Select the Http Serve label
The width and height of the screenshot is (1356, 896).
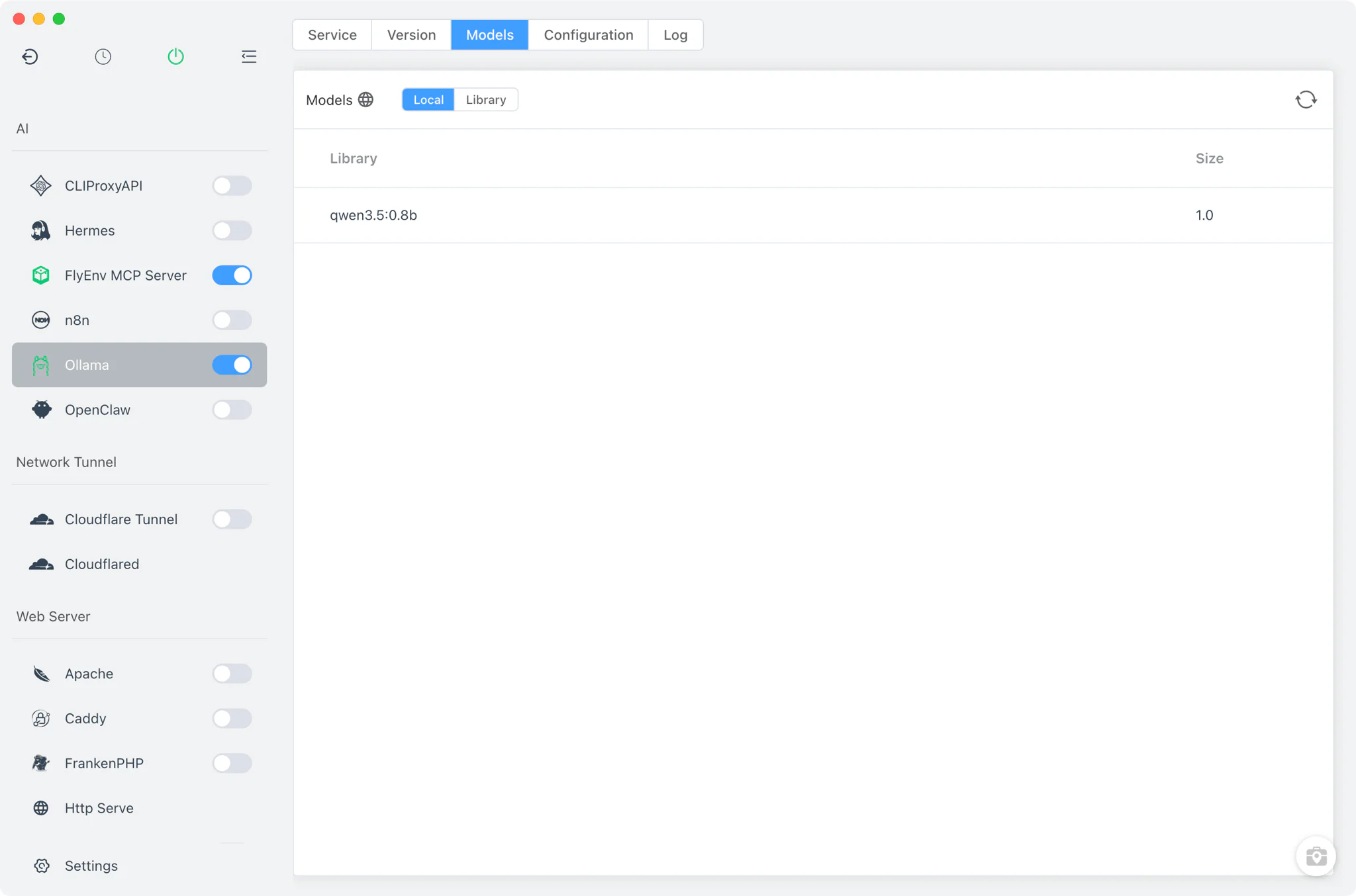click(x=99, y=808)
